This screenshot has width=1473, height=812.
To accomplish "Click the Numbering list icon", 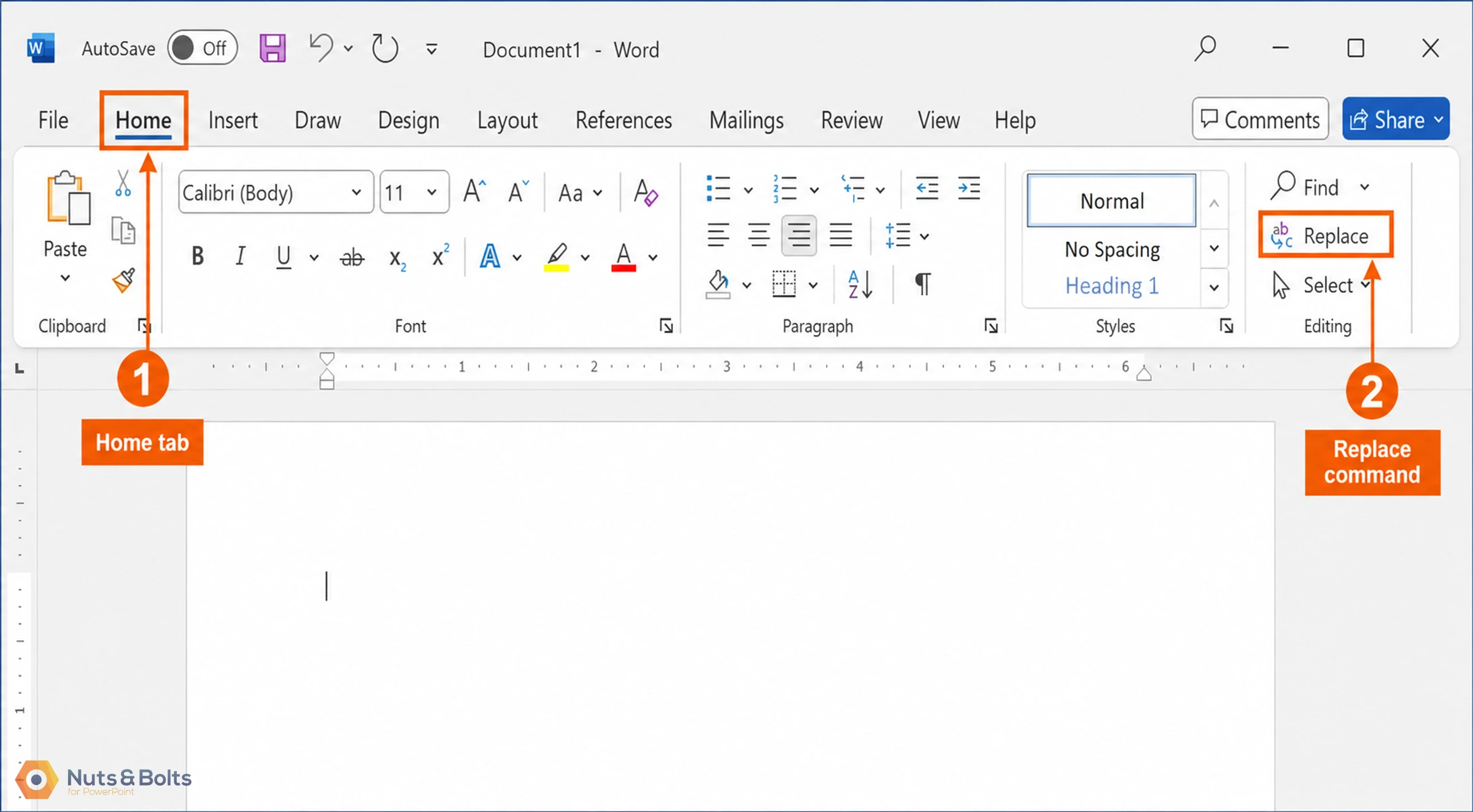I will [x=785, y=188].
